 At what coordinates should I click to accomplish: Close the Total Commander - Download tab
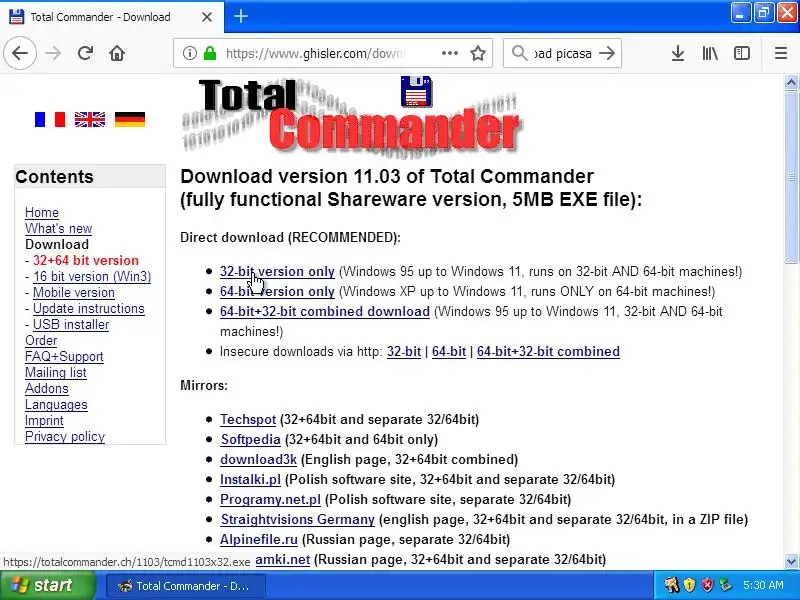coord(207,17)
